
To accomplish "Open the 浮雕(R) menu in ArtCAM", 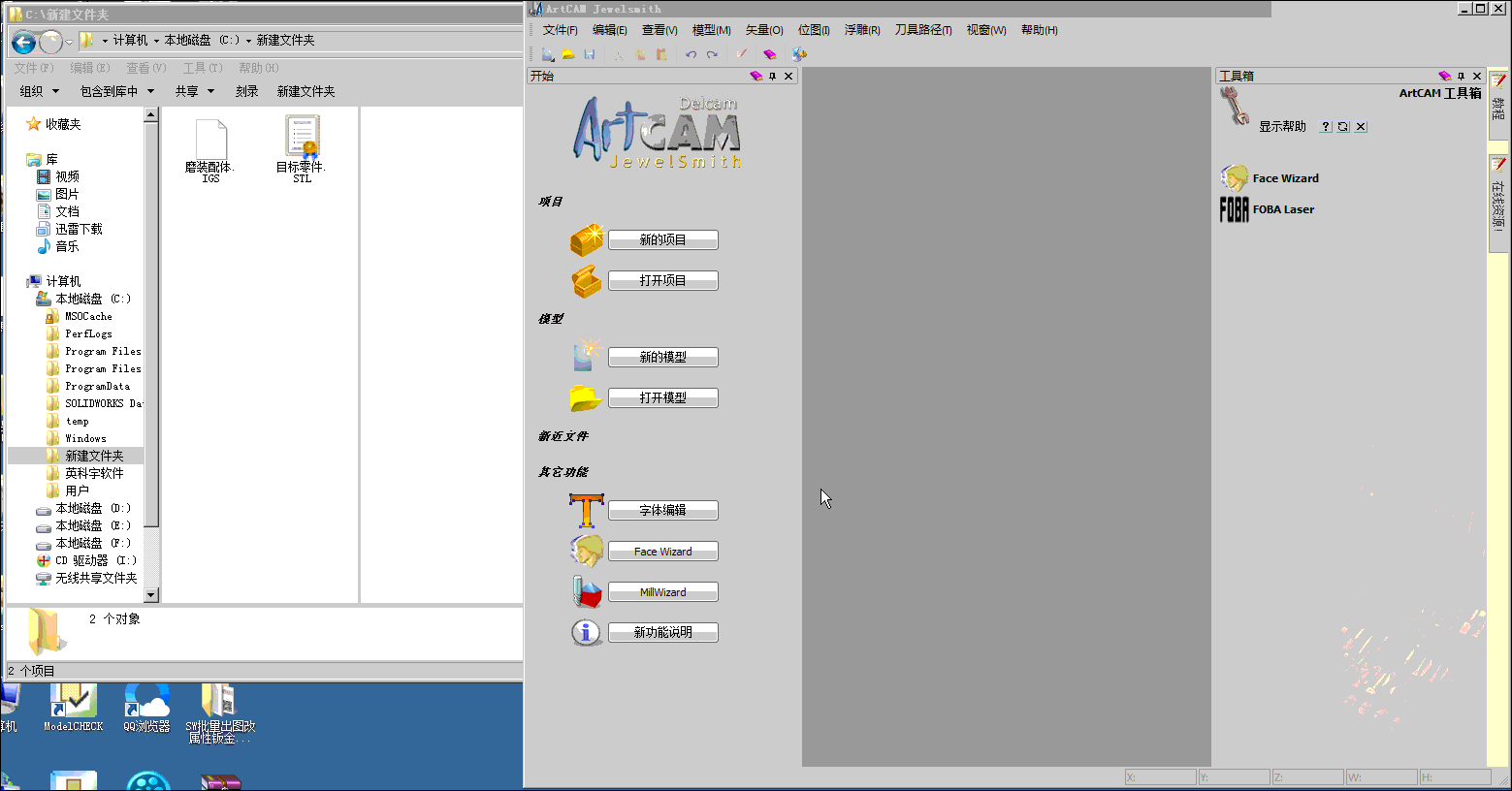I will point(862,30).
